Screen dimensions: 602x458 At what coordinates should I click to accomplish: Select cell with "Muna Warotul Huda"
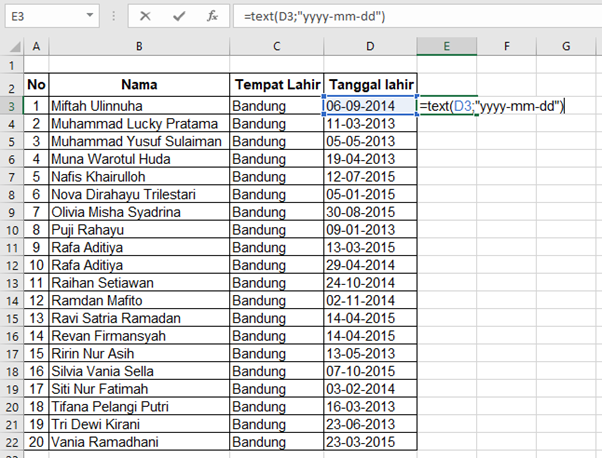(139, 159)
